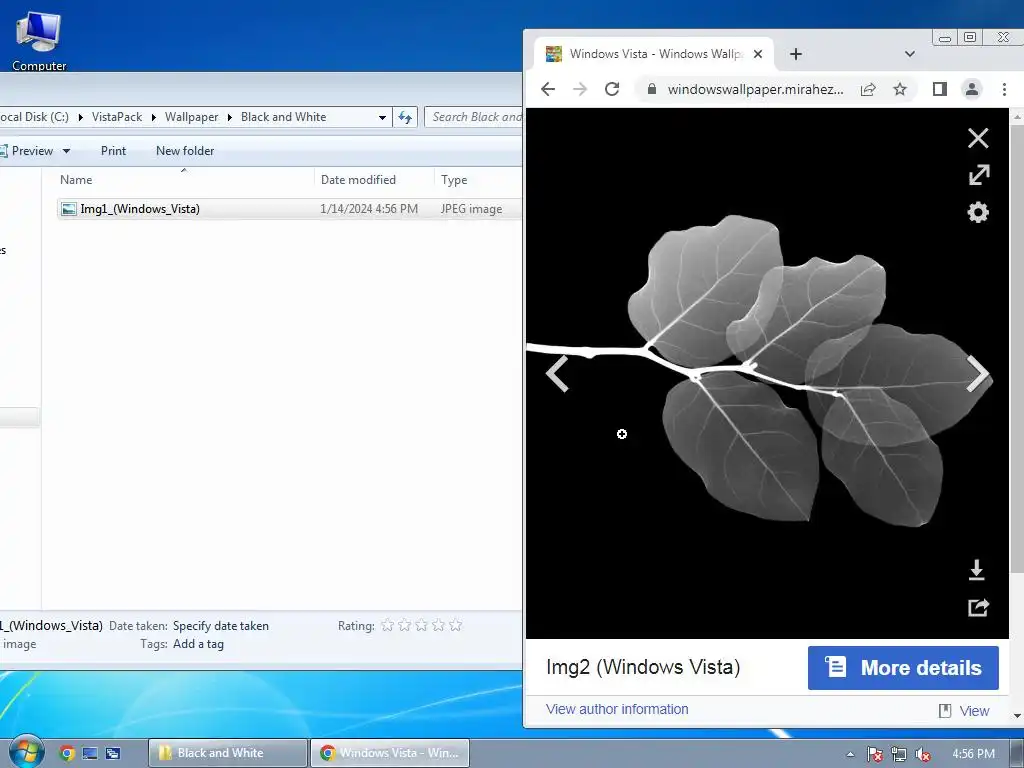The image size is (1024, 768).
Task: Set rating to one star
Action: (x=387, y=626)
